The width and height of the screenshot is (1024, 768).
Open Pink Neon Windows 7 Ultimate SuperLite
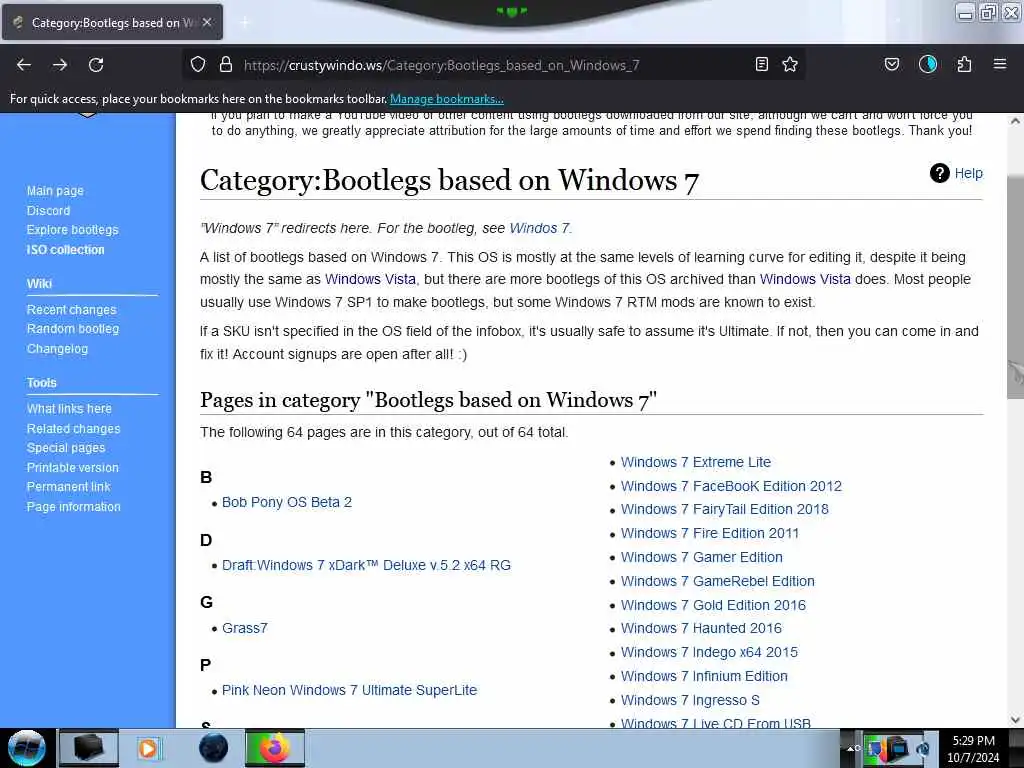349,690
